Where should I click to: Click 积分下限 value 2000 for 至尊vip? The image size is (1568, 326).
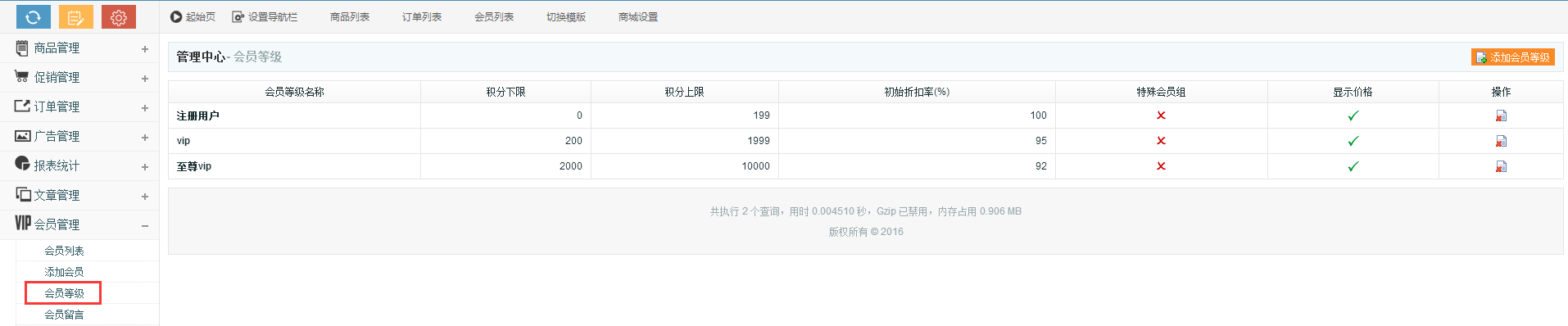pos(571,166)
